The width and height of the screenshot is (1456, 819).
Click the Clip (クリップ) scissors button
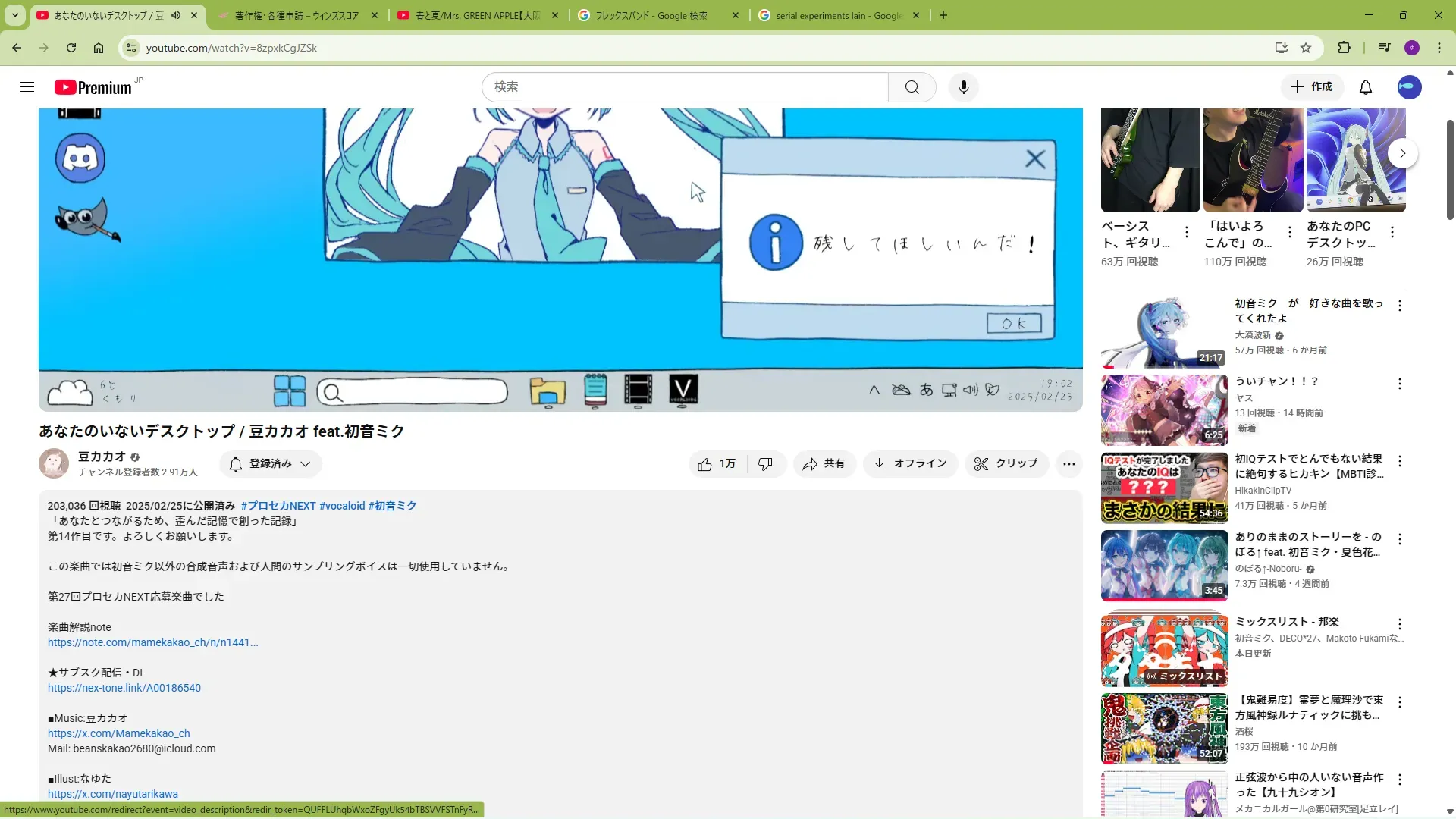[1006, 464]
